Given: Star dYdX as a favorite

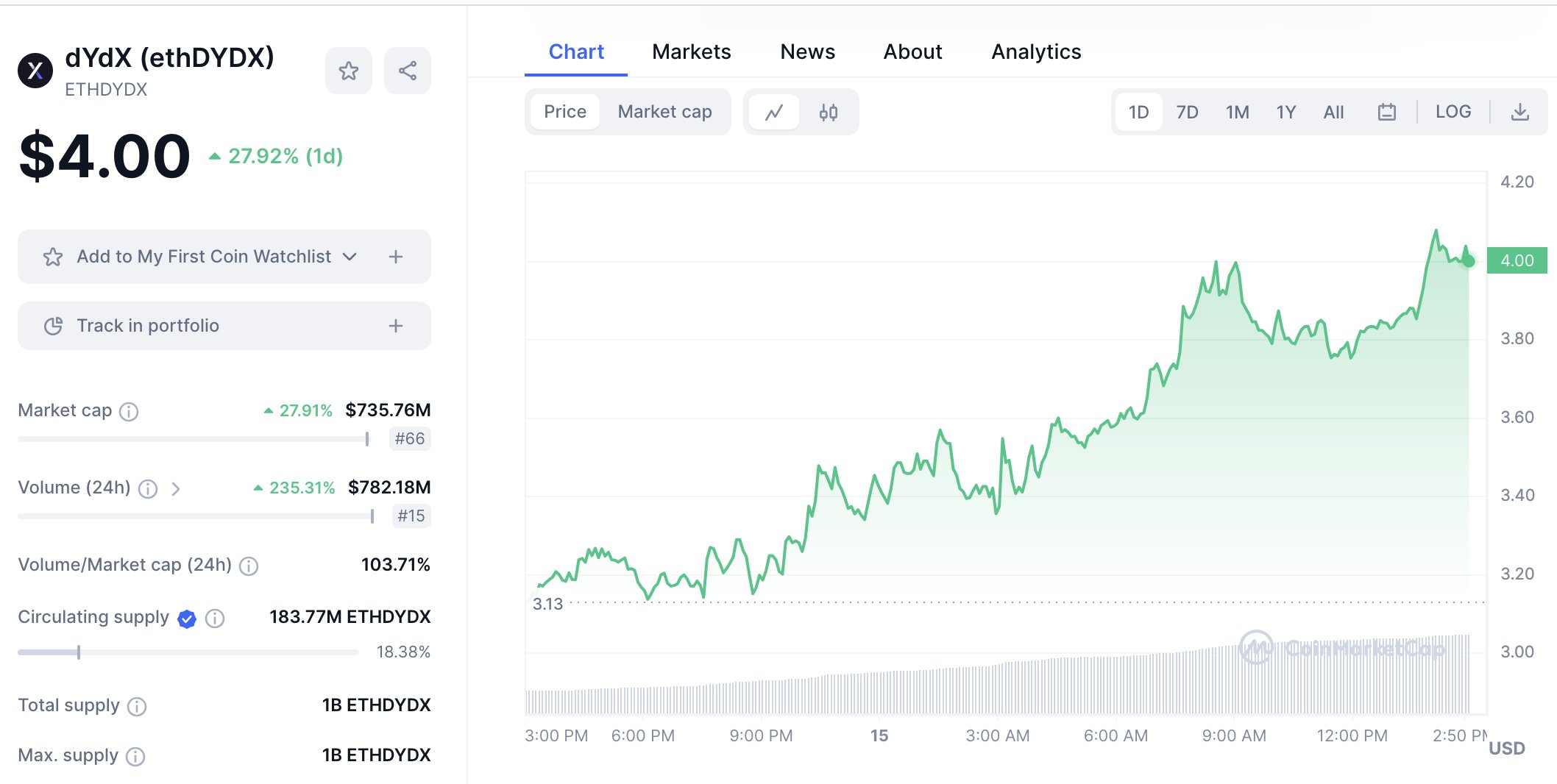Looking at the screenshot, I should [x=349, y=71].
